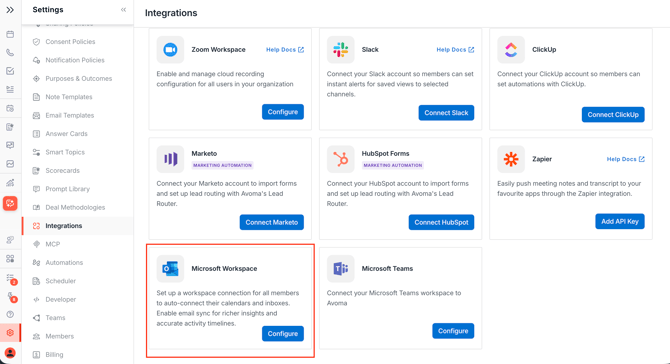Go to Deal Methodologies
Viewport: 670px width, 364px height.
tap(75, 207)
